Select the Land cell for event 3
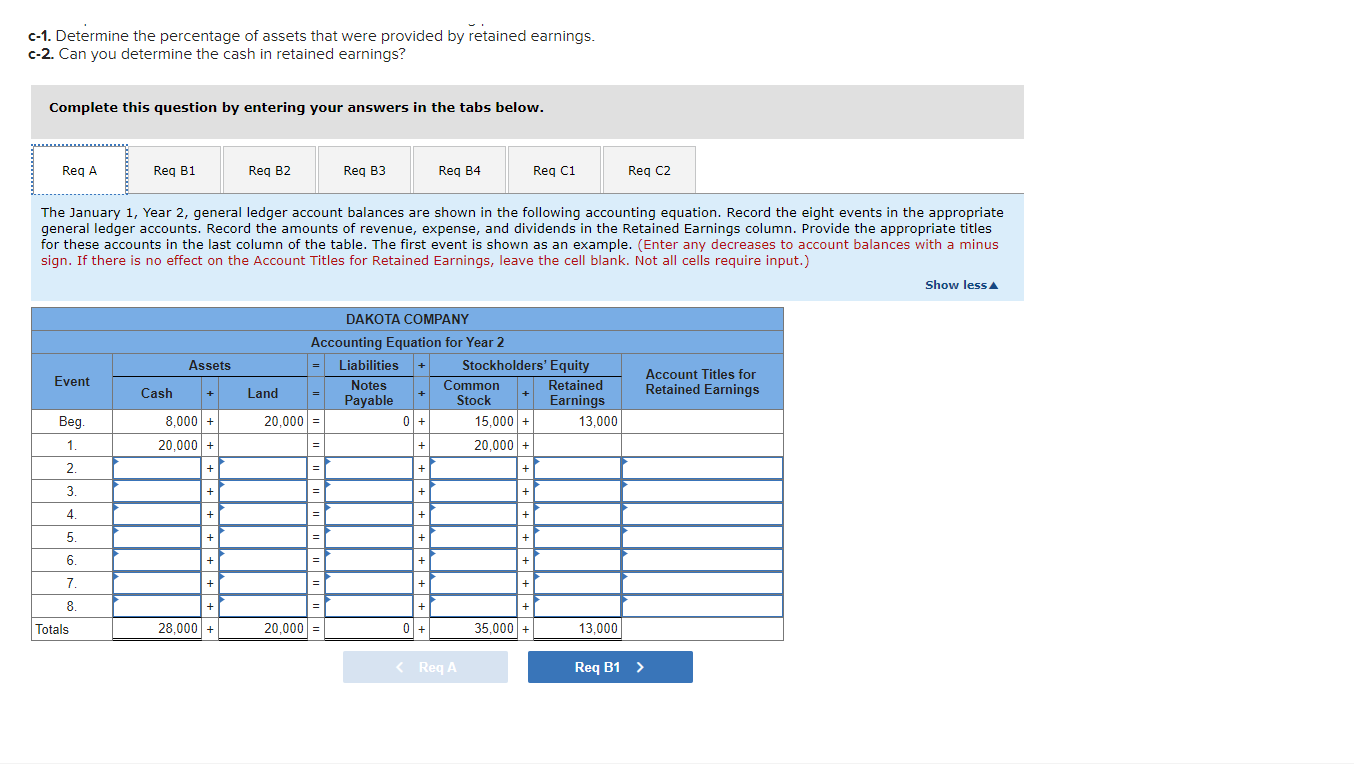The width and height of the screenshot is (1354, 769). [263, 491]
